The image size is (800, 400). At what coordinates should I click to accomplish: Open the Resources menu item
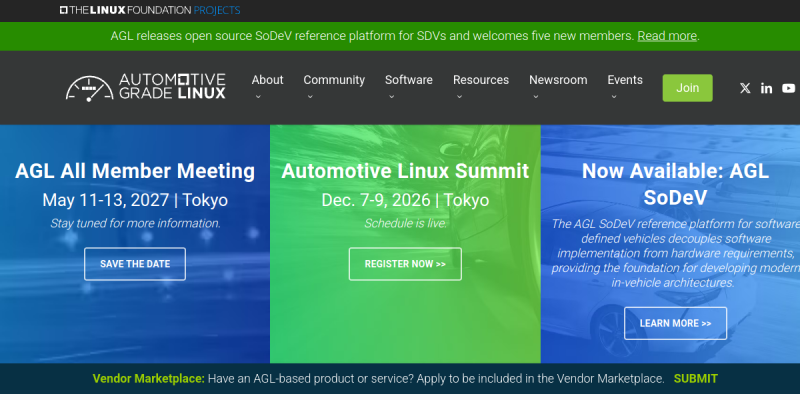tap(481, 80)
